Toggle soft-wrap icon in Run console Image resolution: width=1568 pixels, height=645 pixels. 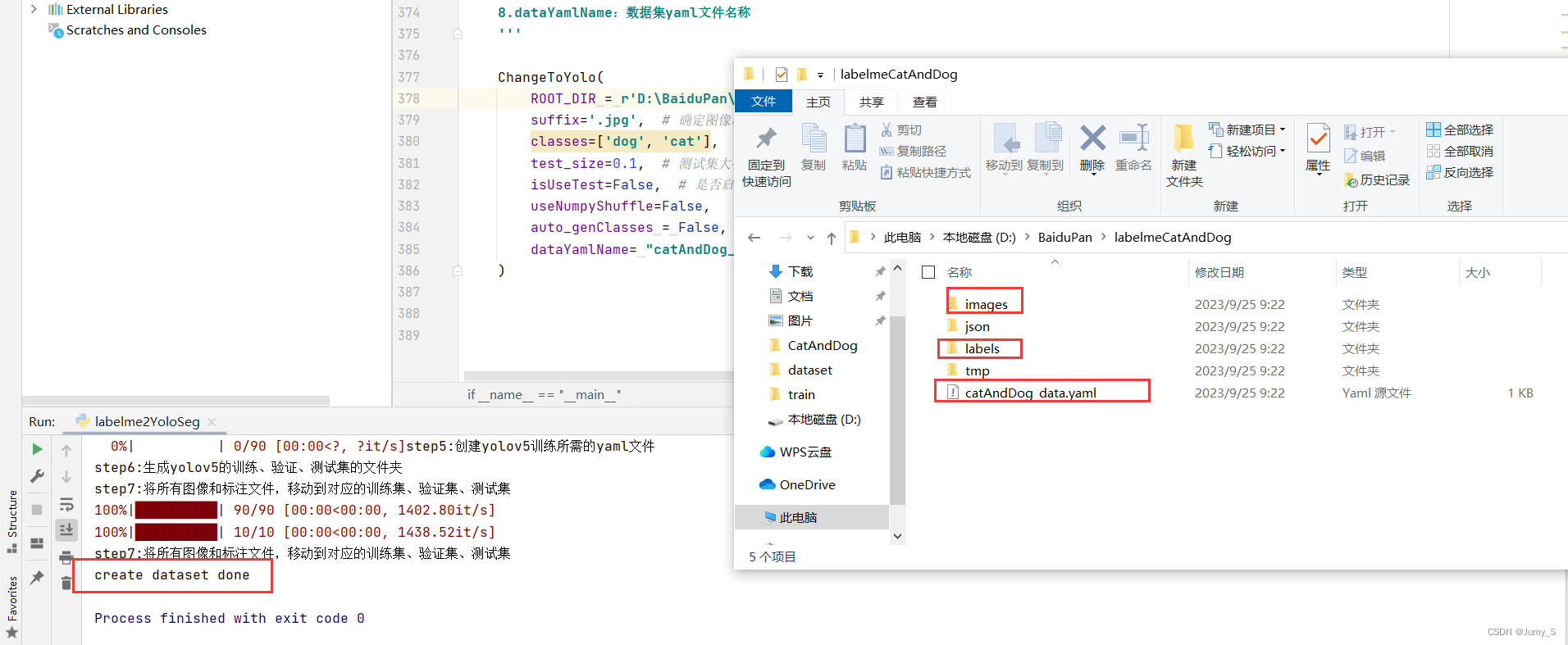(66, 504)
